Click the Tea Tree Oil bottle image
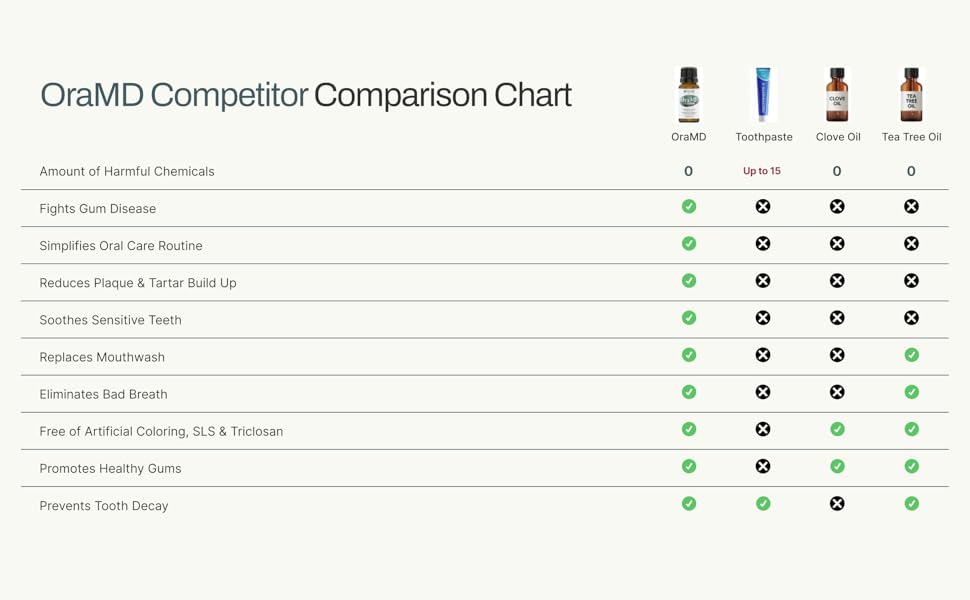This screenshot has height=600, width=970. 911,95
